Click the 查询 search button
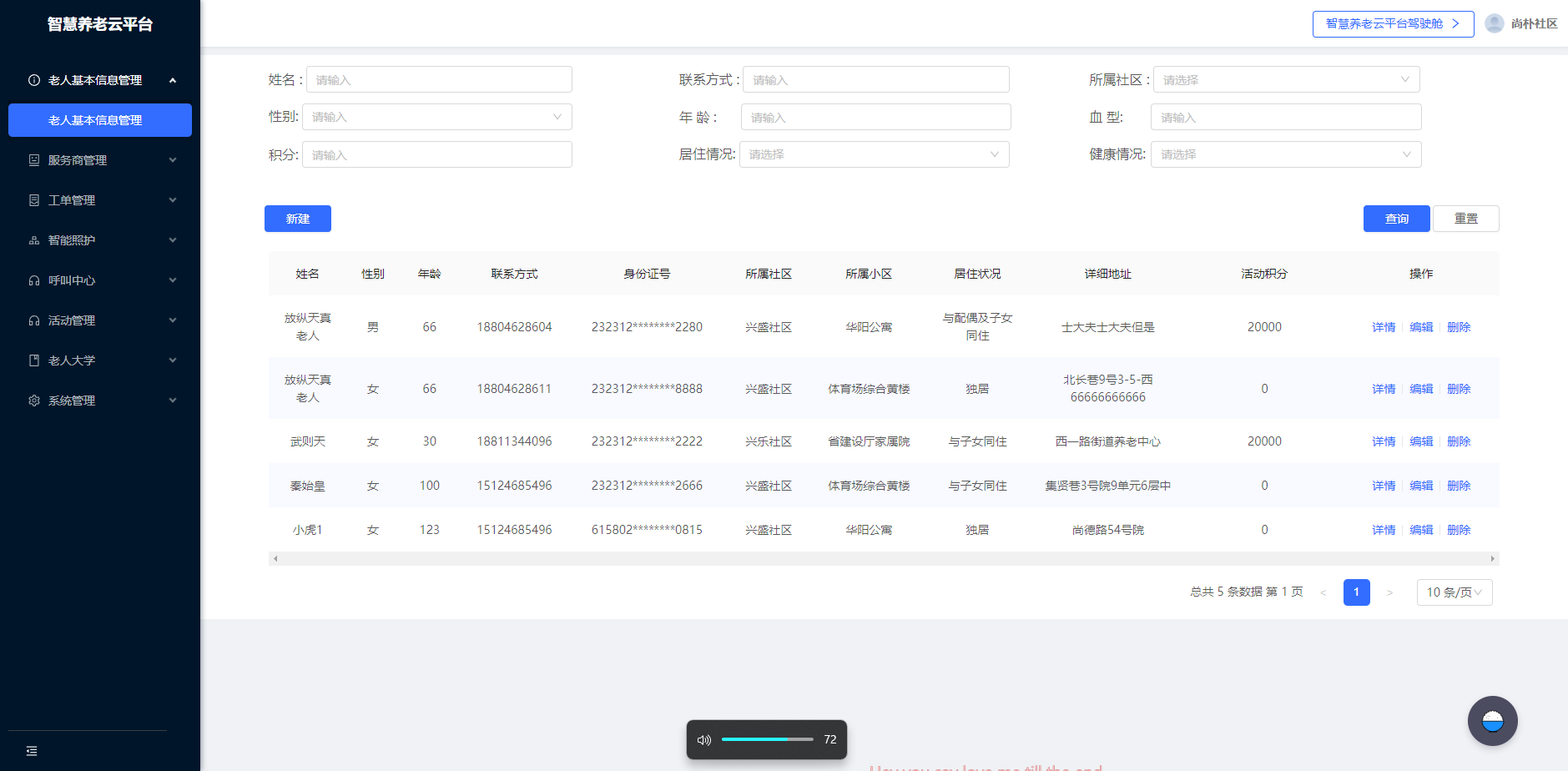1568x771 pixels. [1396, 219]
